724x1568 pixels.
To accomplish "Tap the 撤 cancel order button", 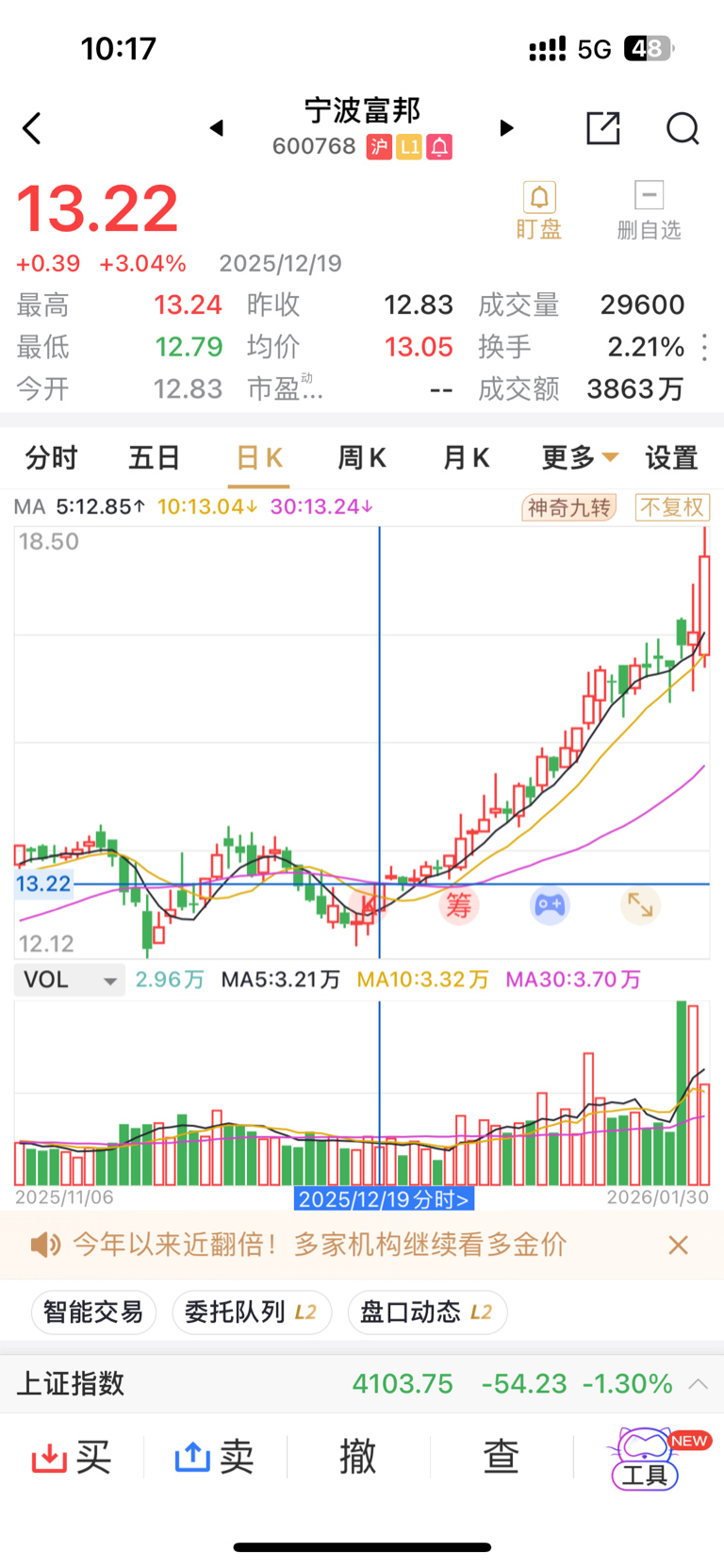I will pyautogui.click(x=358, y=1457).
